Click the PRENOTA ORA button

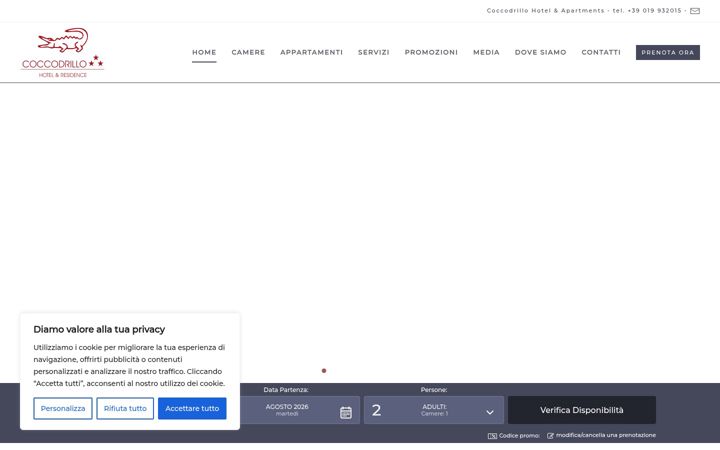(668, 52)
